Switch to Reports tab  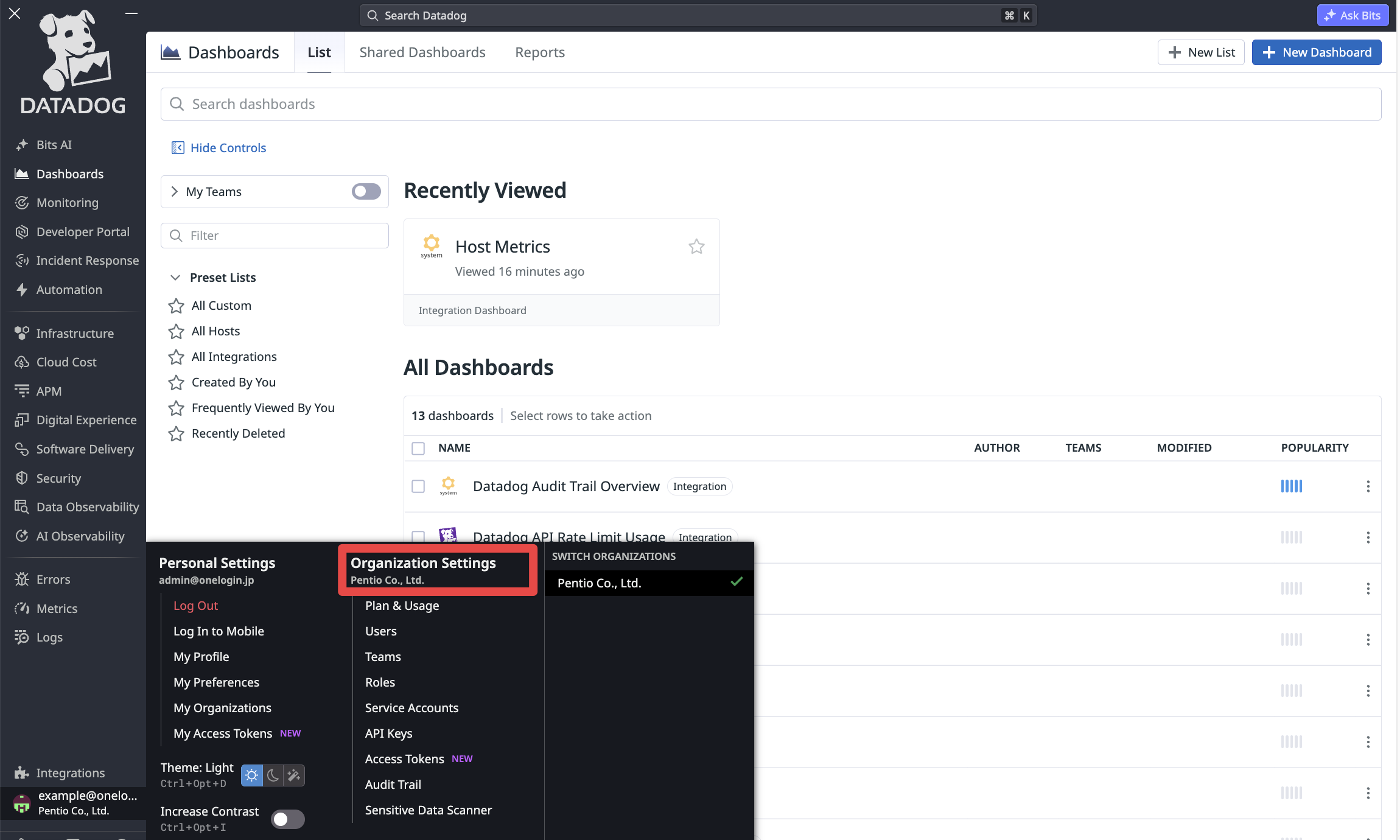point(540,52)
